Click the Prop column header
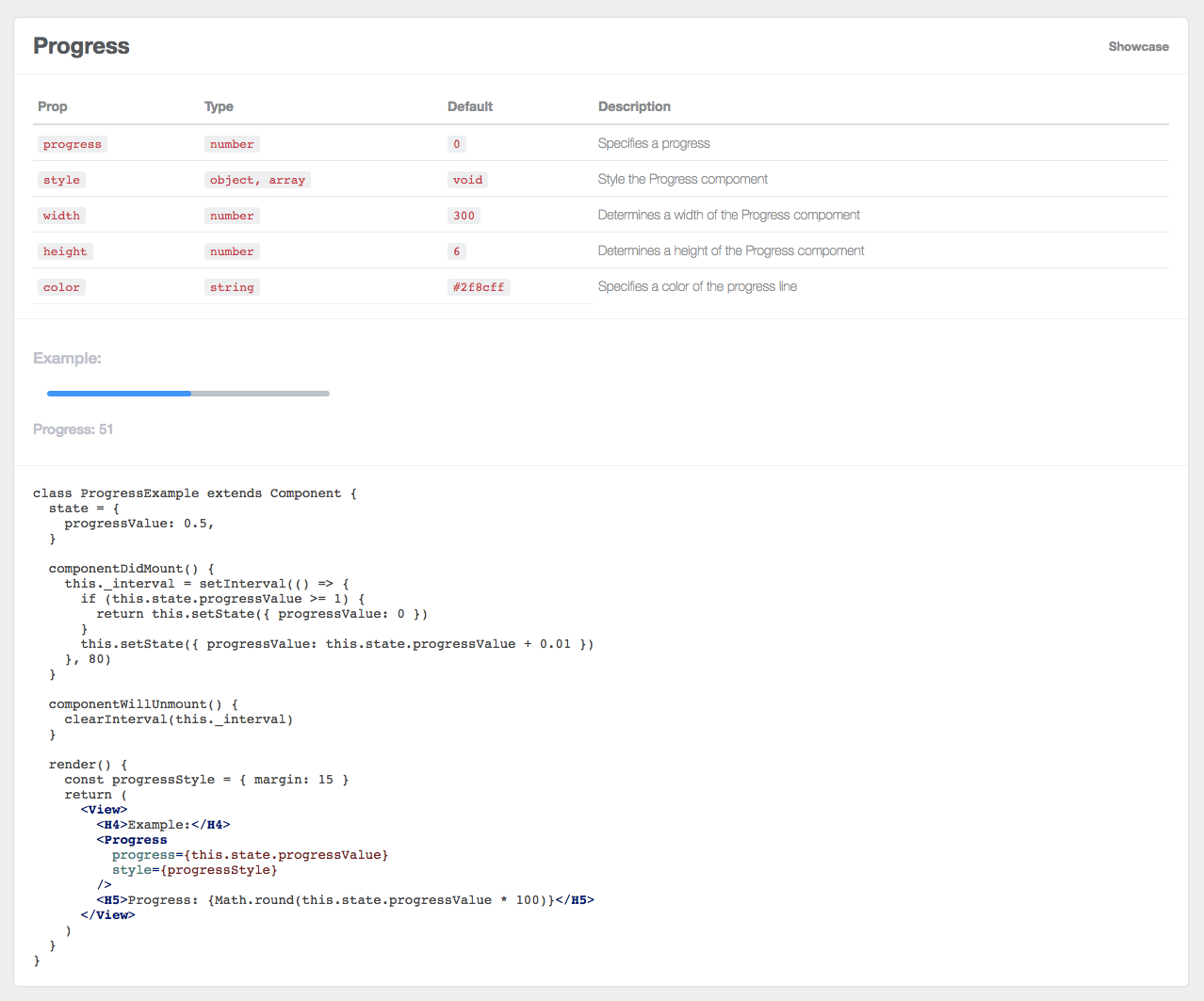 53,106
